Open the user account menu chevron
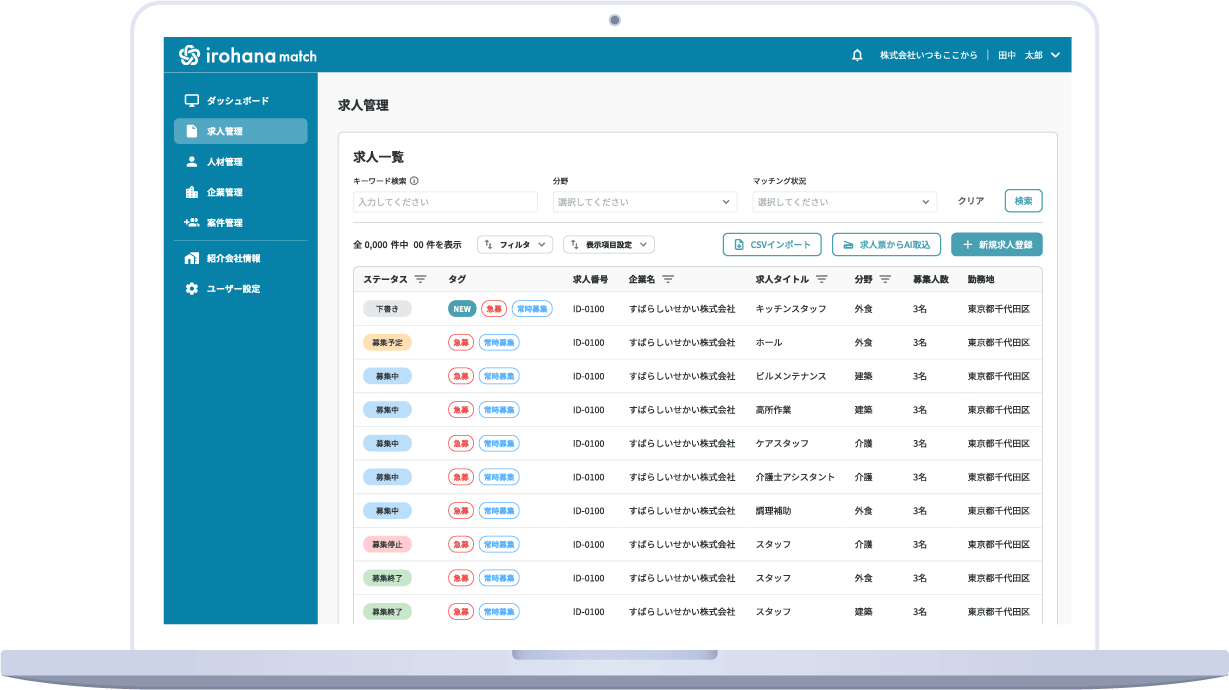 [x=1055, y=56]
